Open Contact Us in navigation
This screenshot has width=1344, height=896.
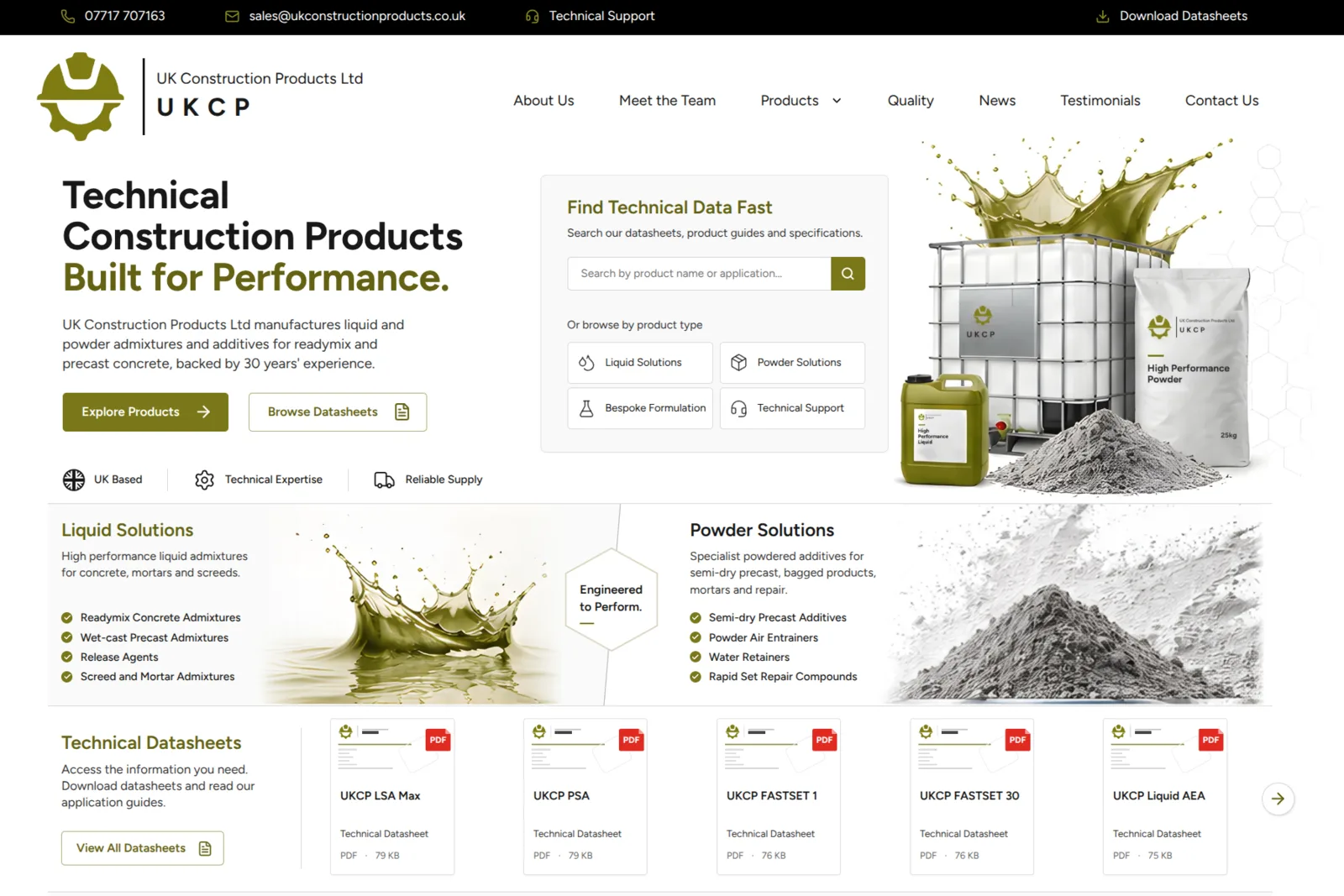1221,101
